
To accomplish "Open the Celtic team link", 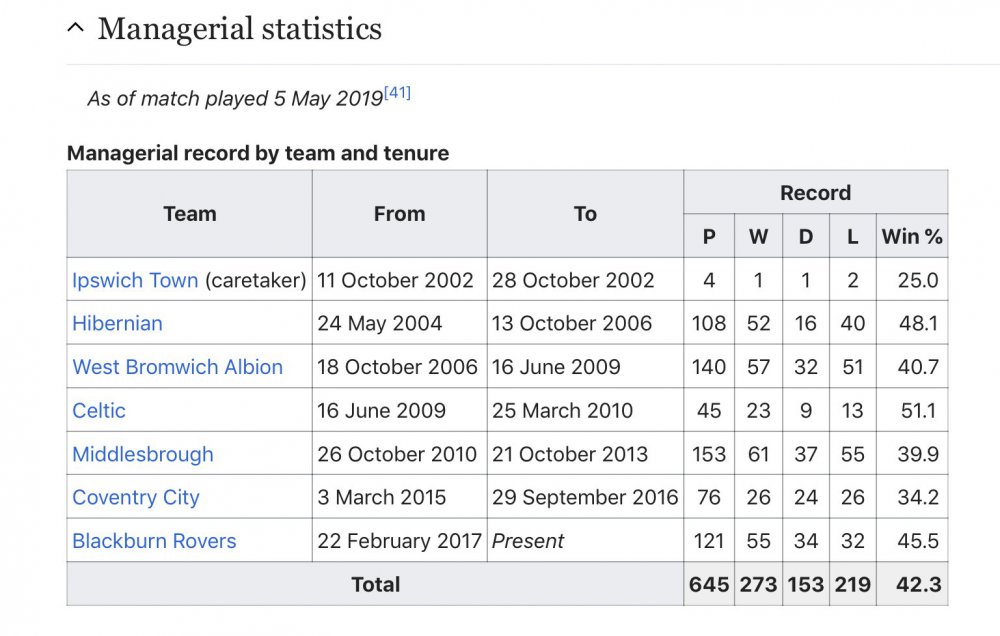I will tap(99, 410).
